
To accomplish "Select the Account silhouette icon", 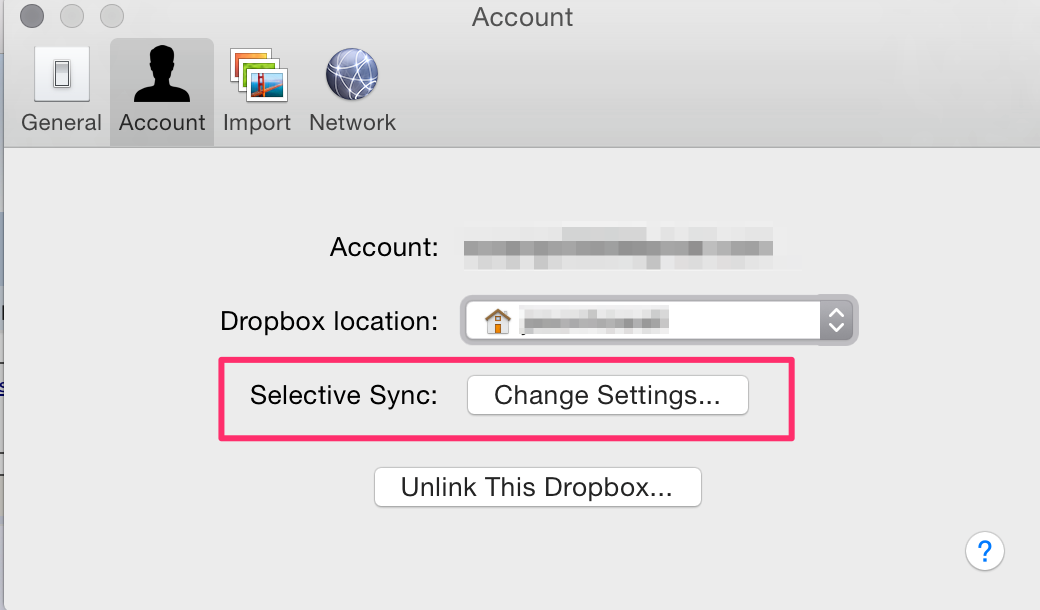I will click(x=162, y=74).
